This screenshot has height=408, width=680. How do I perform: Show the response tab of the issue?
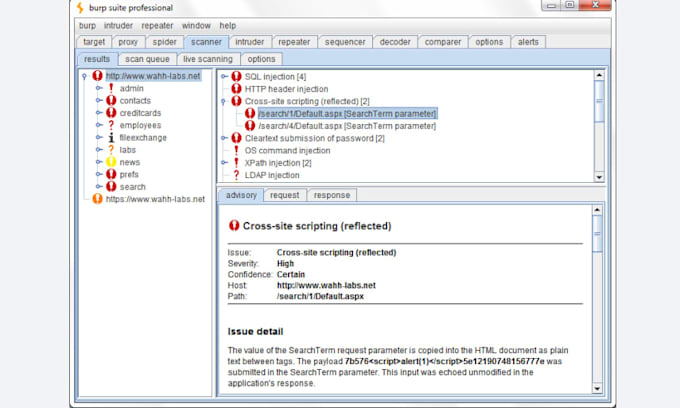click(332, 195)
